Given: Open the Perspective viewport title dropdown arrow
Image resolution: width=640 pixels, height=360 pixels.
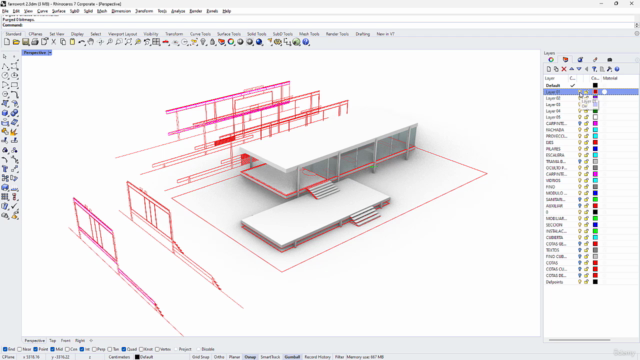Looking at the screenshot, I should 50,53.
